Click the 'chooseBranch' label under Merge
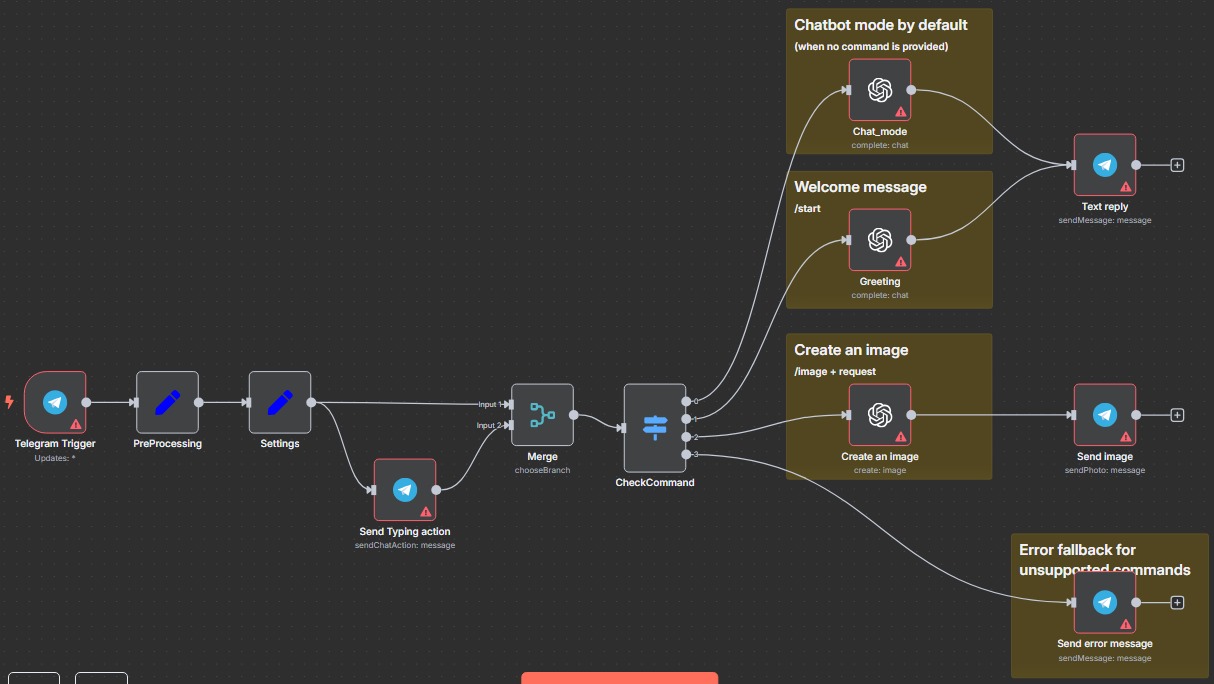This screenshot has width=1214, height=684. click(542, 470)
